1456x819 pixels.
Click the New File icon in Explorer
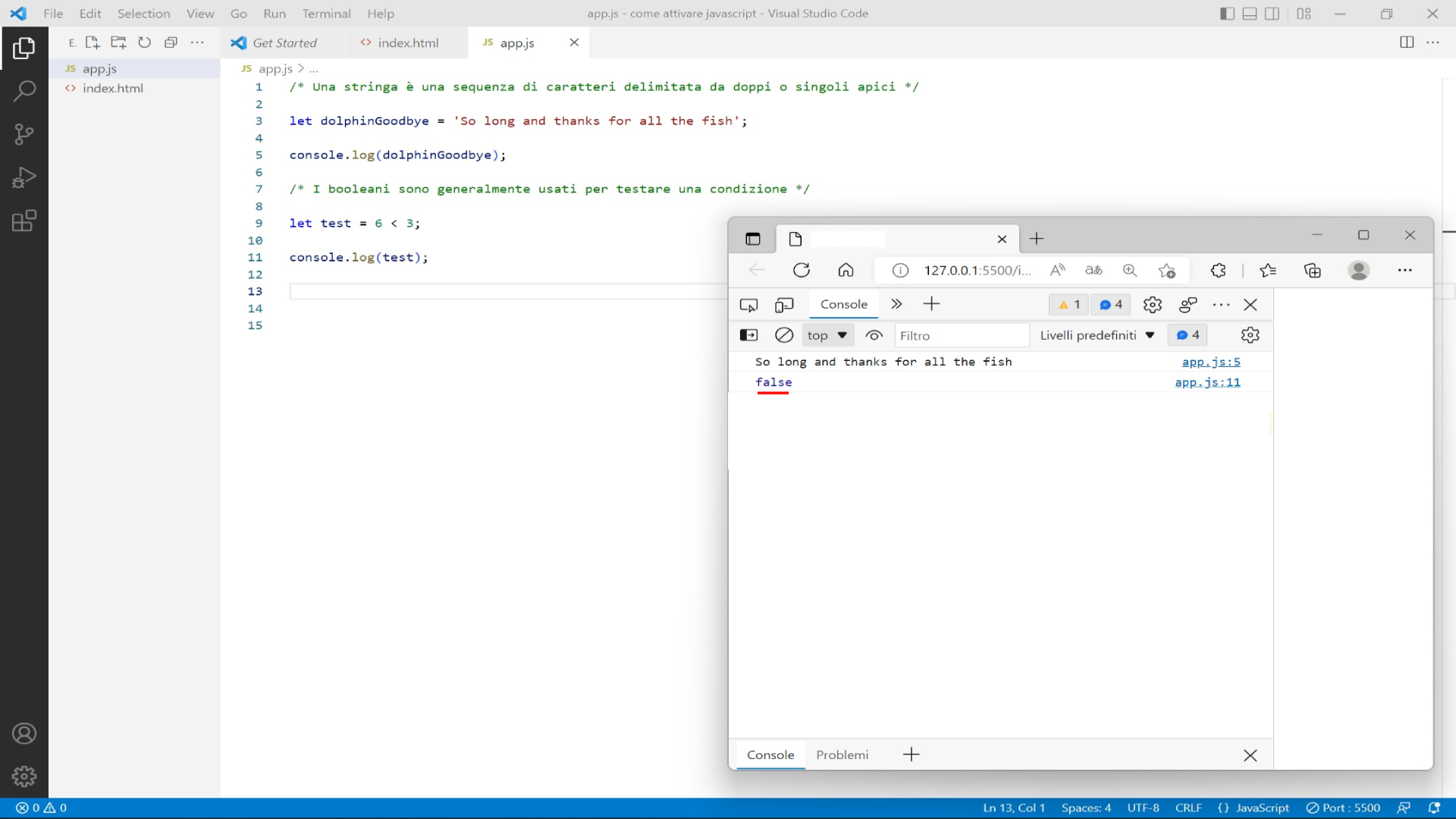click(92, 42)
